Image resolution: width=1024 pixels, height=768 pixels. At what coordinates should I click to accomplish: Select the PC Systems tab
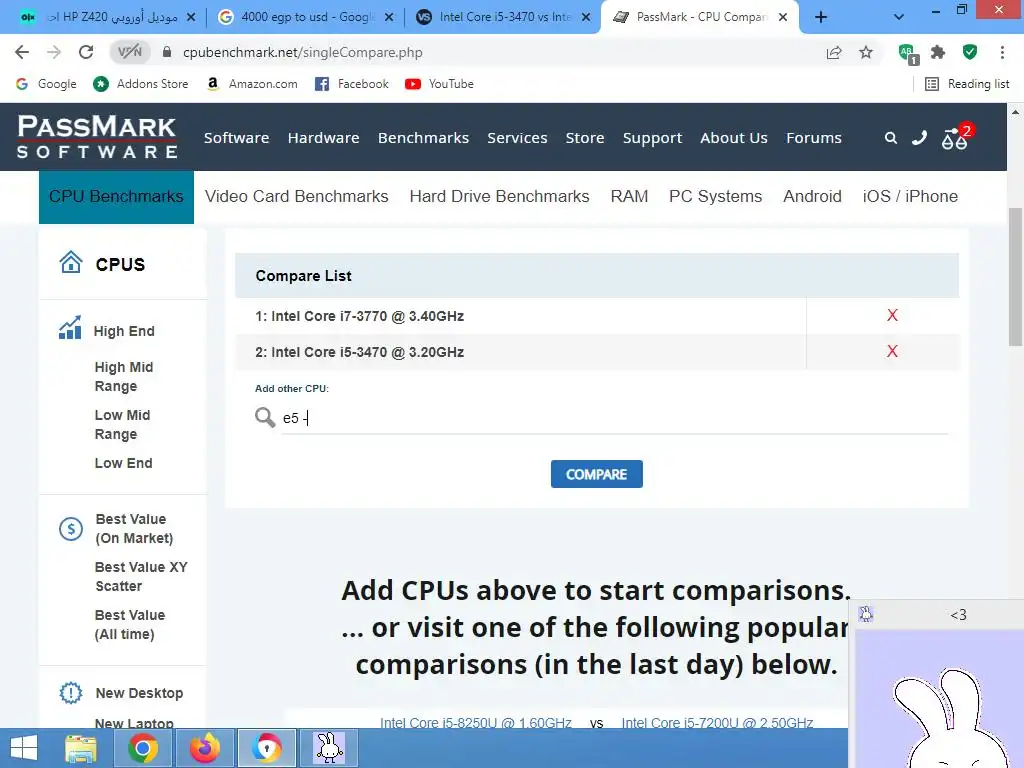pyautogui.click(x=716, y=197)
